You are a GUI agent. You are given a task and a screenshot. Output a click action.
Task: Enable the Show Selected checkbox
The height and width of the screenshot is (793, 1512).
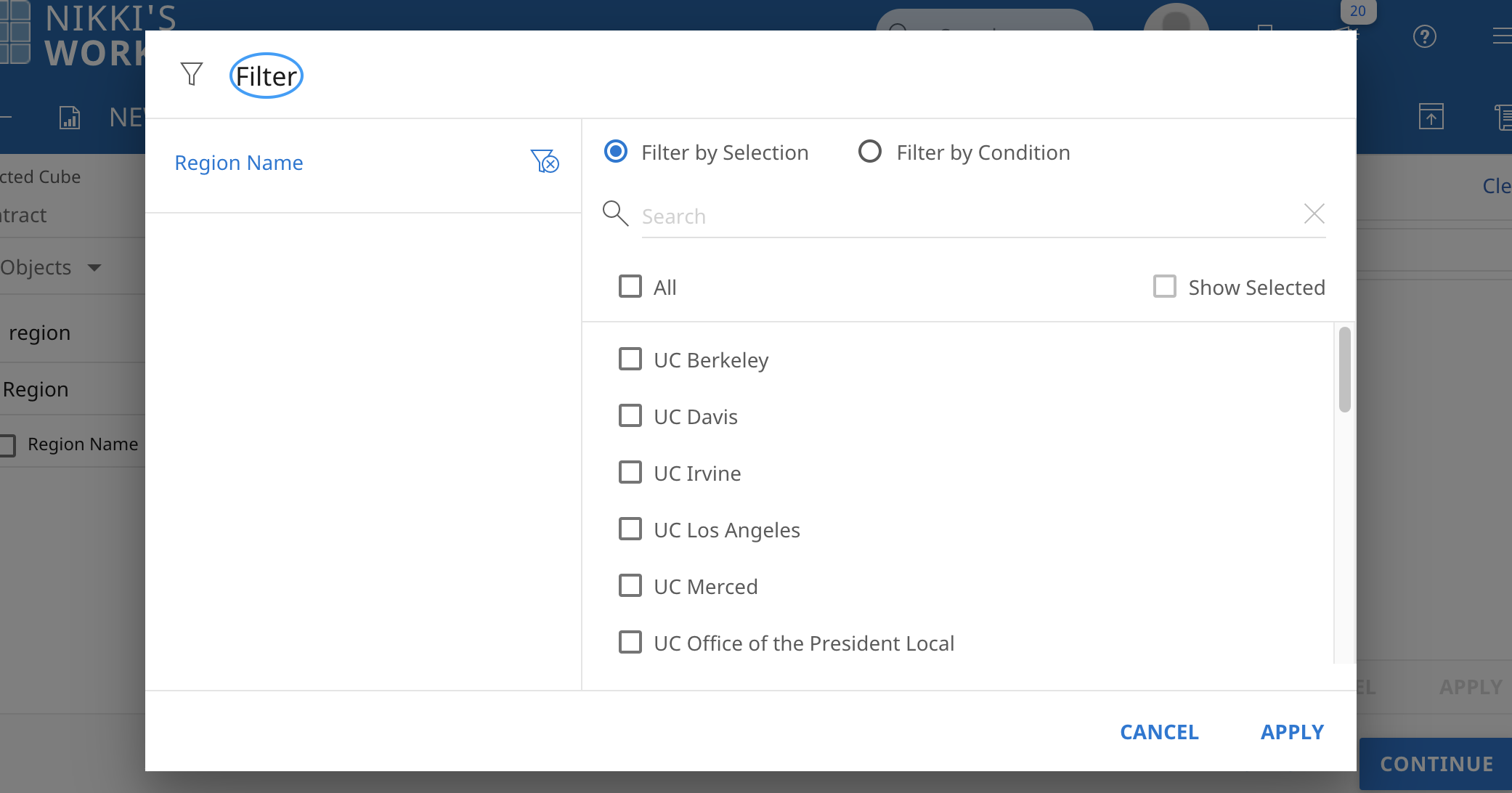click(1165, 286)
